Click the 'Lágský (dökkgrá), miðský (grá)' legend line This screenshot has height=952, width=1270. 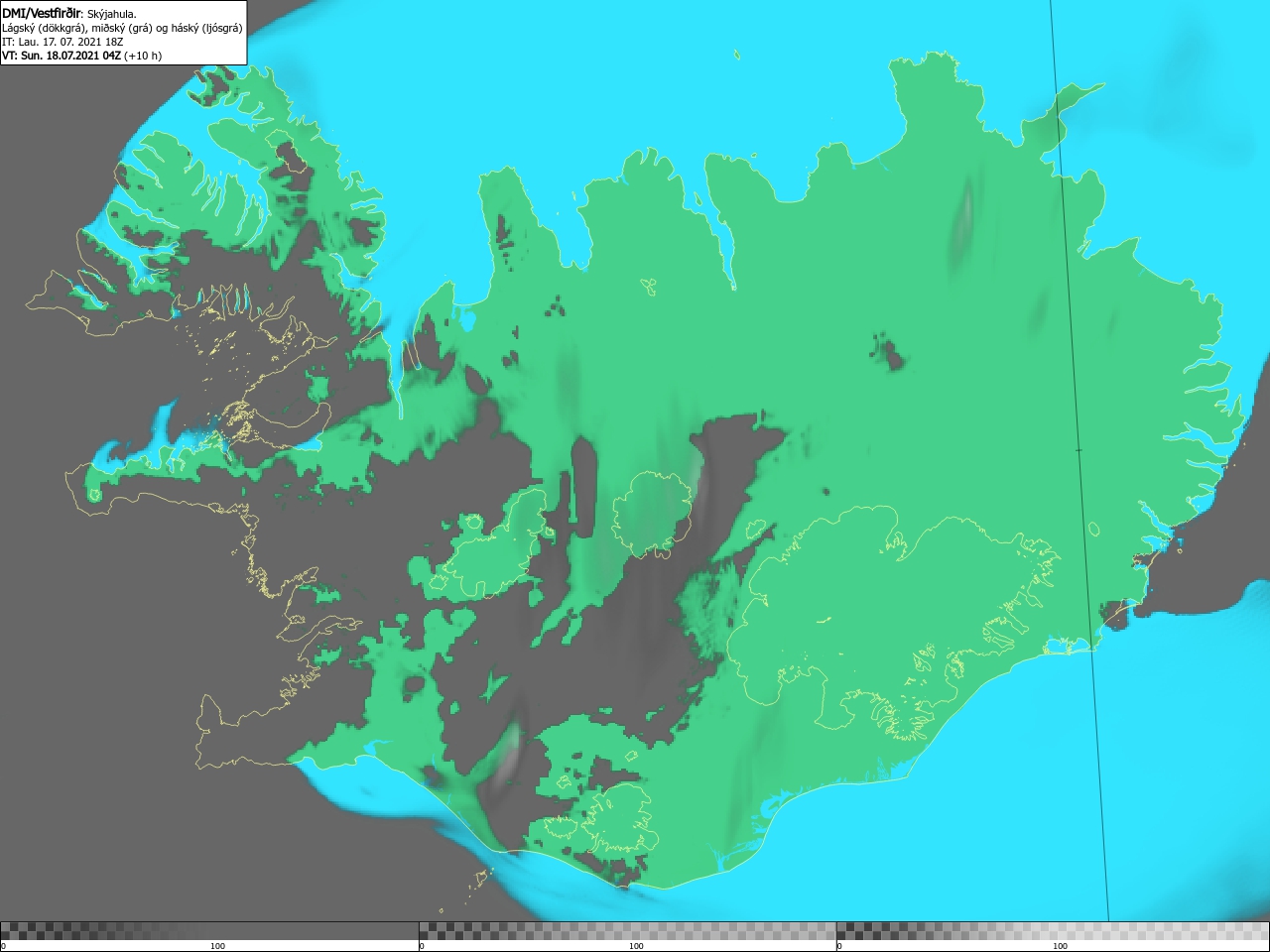(122, 28)
